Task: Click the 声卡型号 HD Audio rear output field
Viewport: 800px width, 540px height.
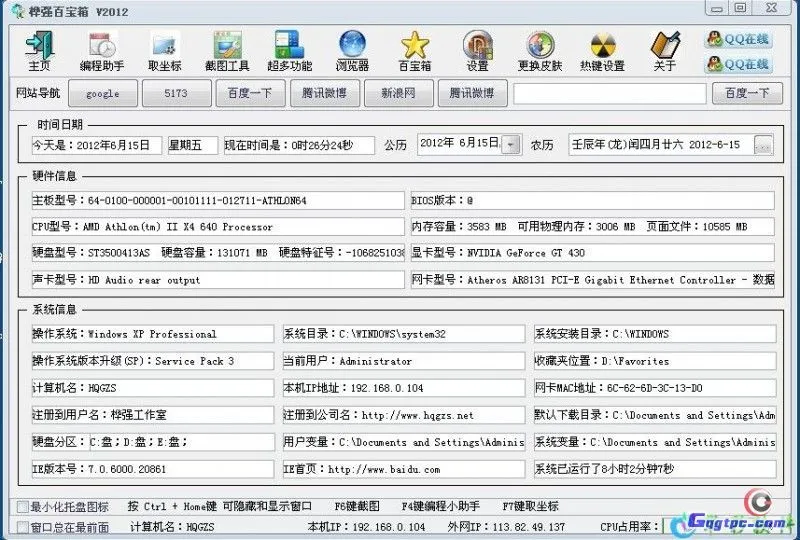Action: point(218,280)
